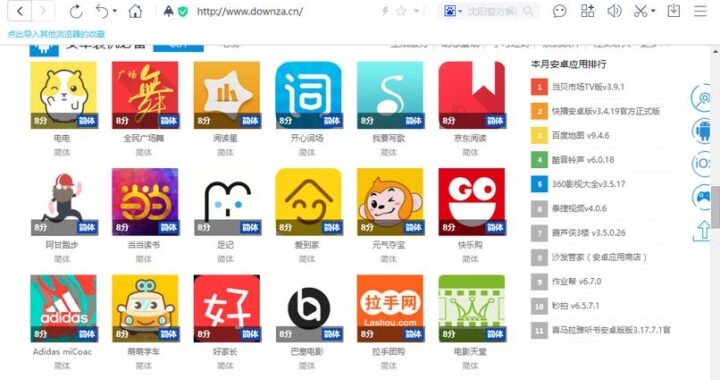Open the 电电 hamster app icon
The width and height of the screenshot is (720, 380).
tap(64, 95)
